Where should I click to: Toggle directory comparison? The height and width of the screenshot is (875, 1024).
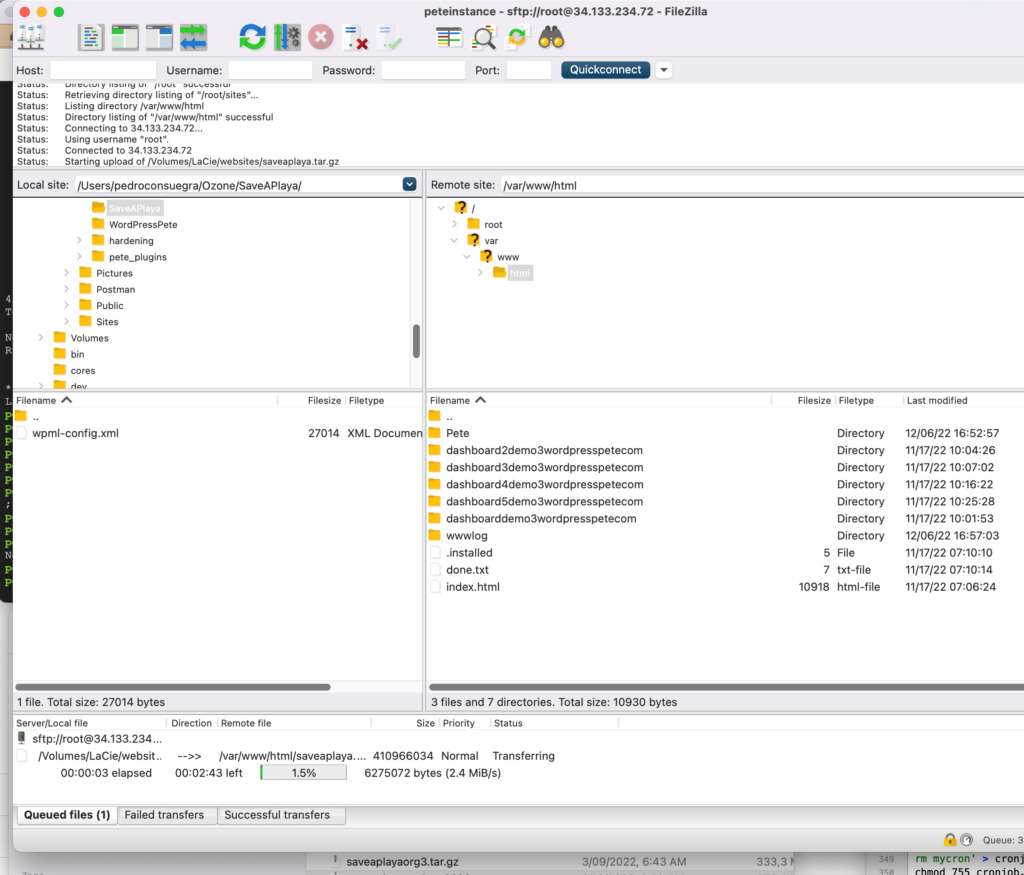click(484, 38)
